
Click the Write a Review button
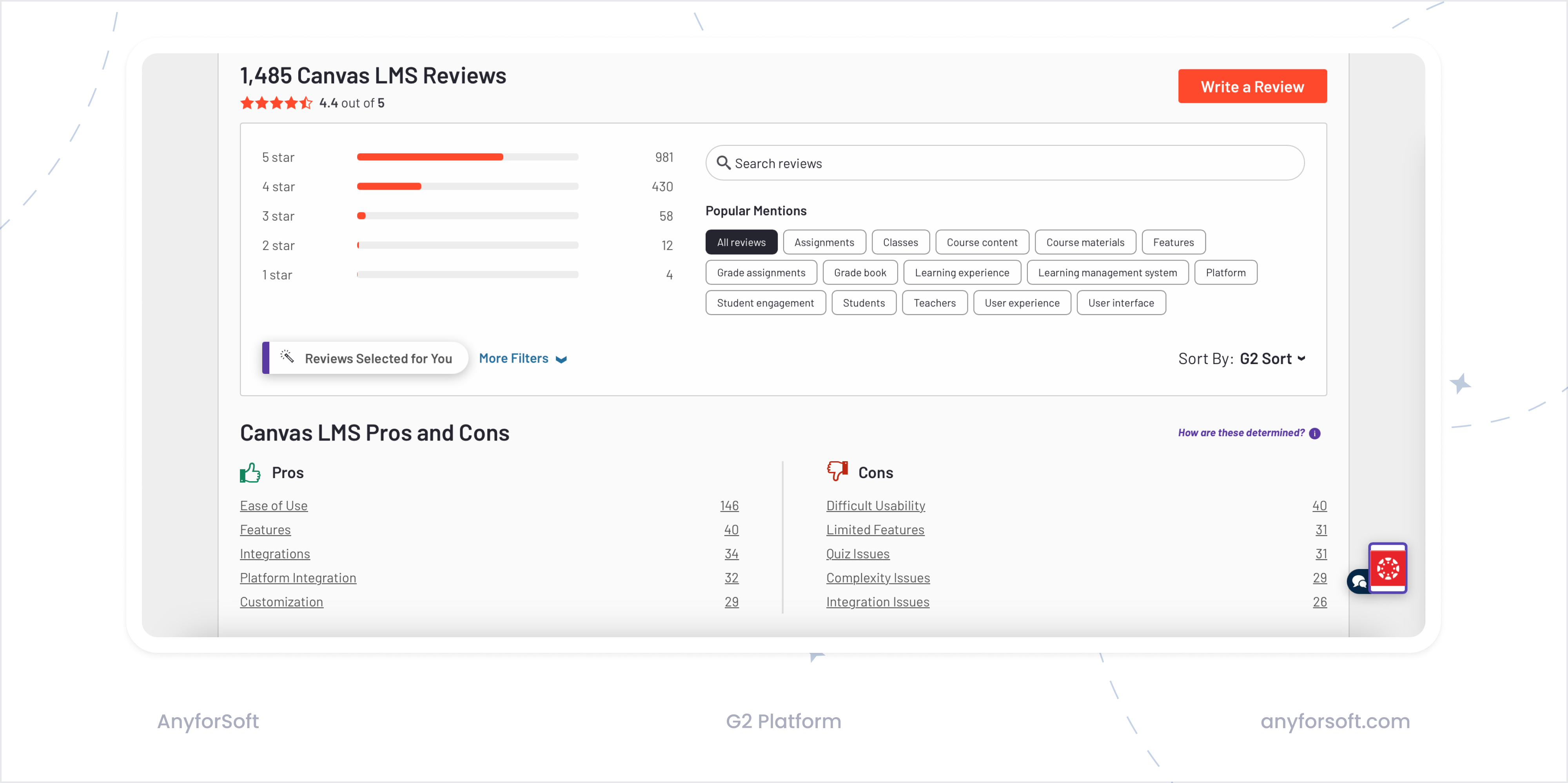click(1252, 86)
